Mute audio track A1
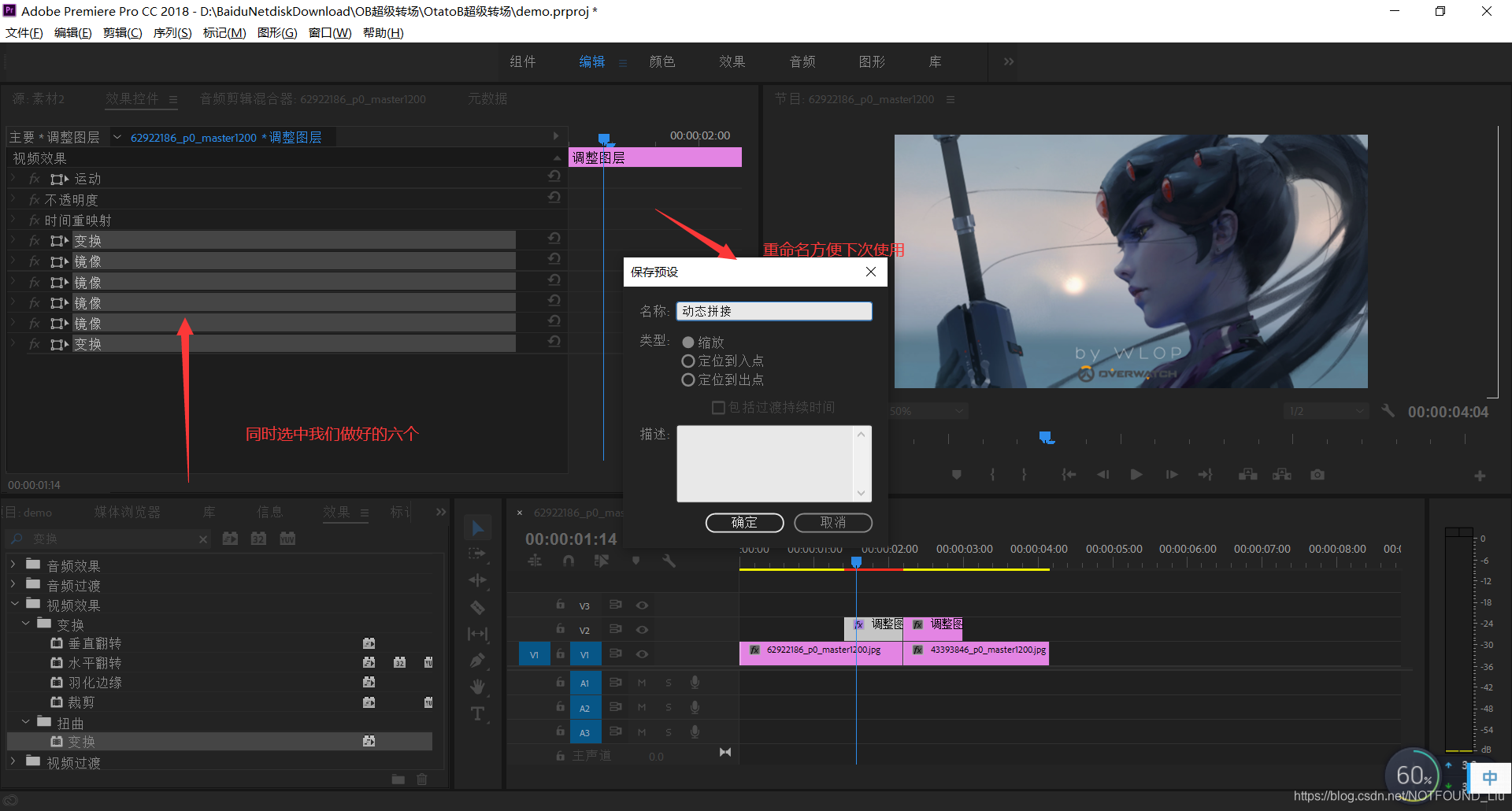This screenshot has height=811, width=1512. (642, 683)
